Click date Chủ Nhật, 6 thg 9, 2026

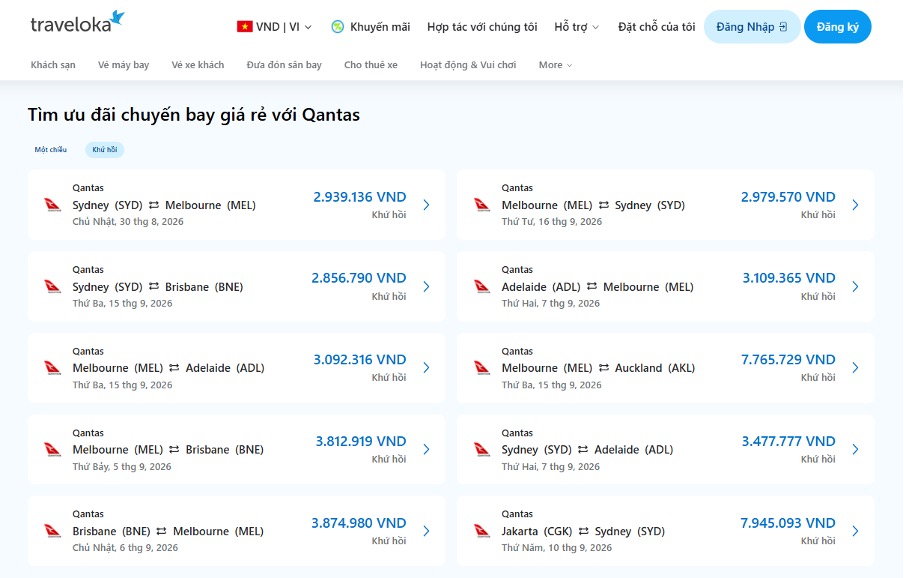click(x=125, y=547)
